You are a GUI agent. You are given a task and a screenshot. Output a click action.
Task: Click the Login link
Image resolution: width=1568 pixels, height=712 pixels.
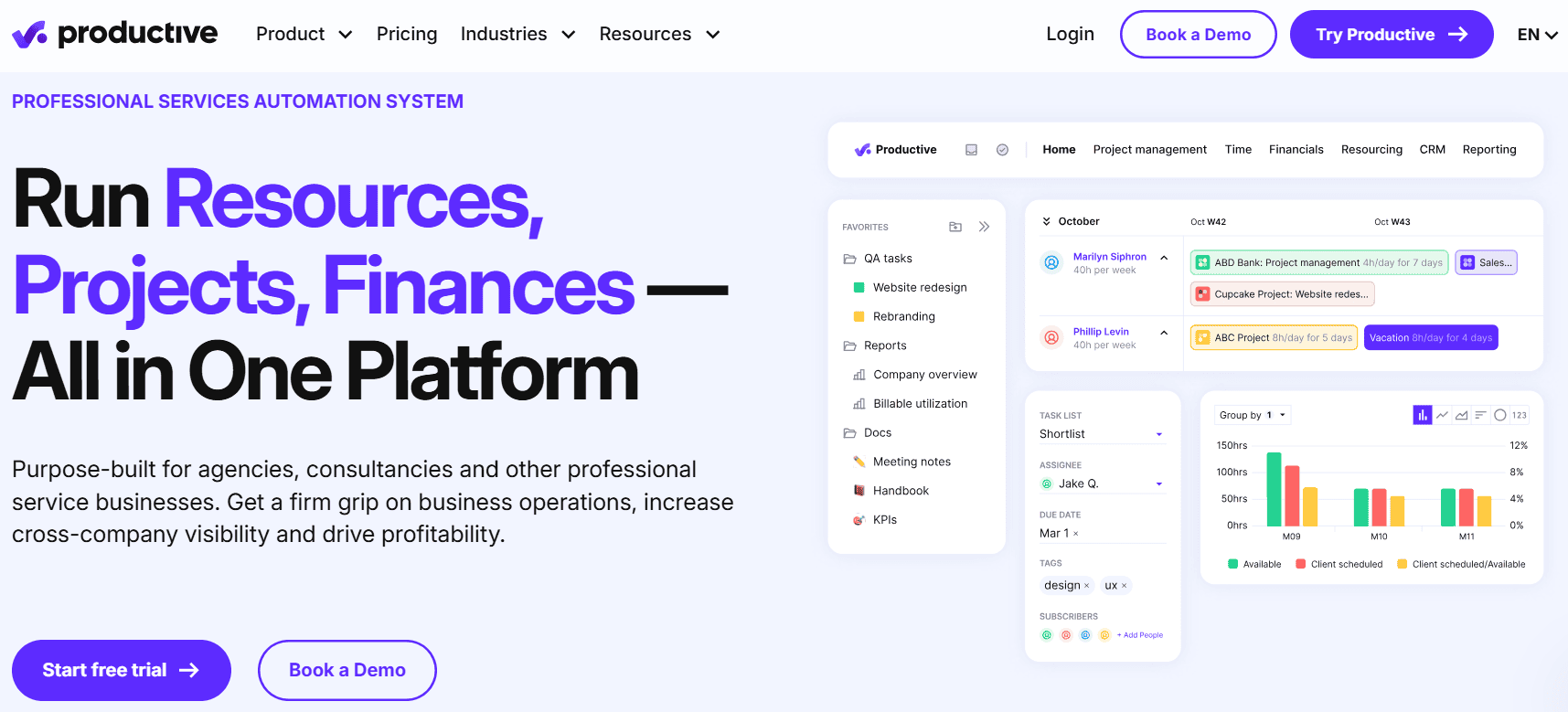[1070, 34]
